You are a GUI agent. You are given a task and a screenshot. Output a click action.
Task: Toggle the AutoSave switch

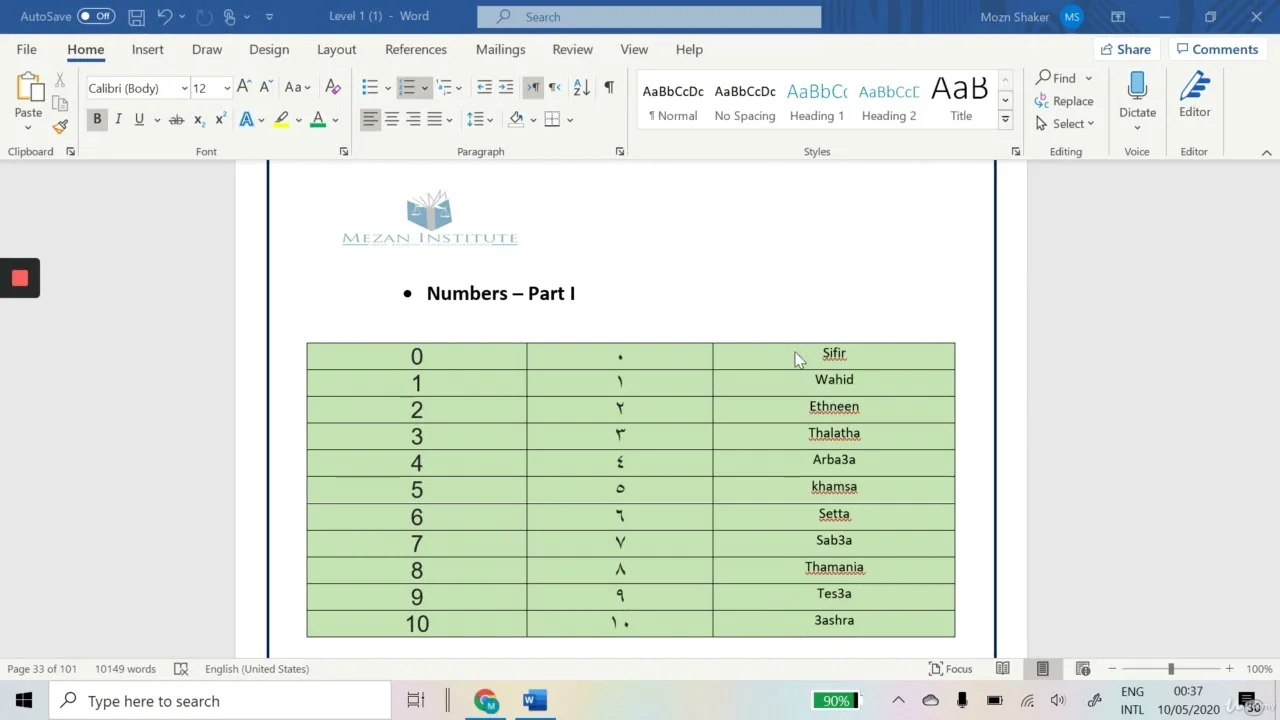tap(96, 17)
